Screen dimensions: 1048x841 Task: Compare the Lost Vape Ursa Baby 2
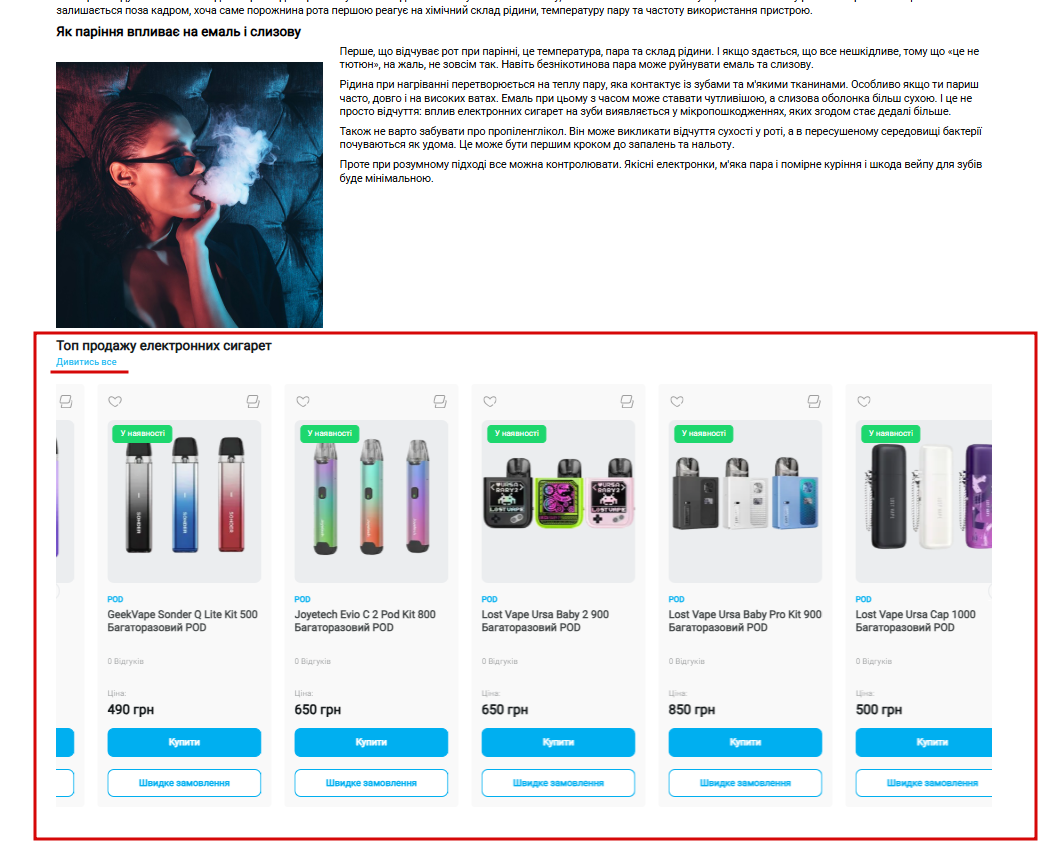point(627,401)
